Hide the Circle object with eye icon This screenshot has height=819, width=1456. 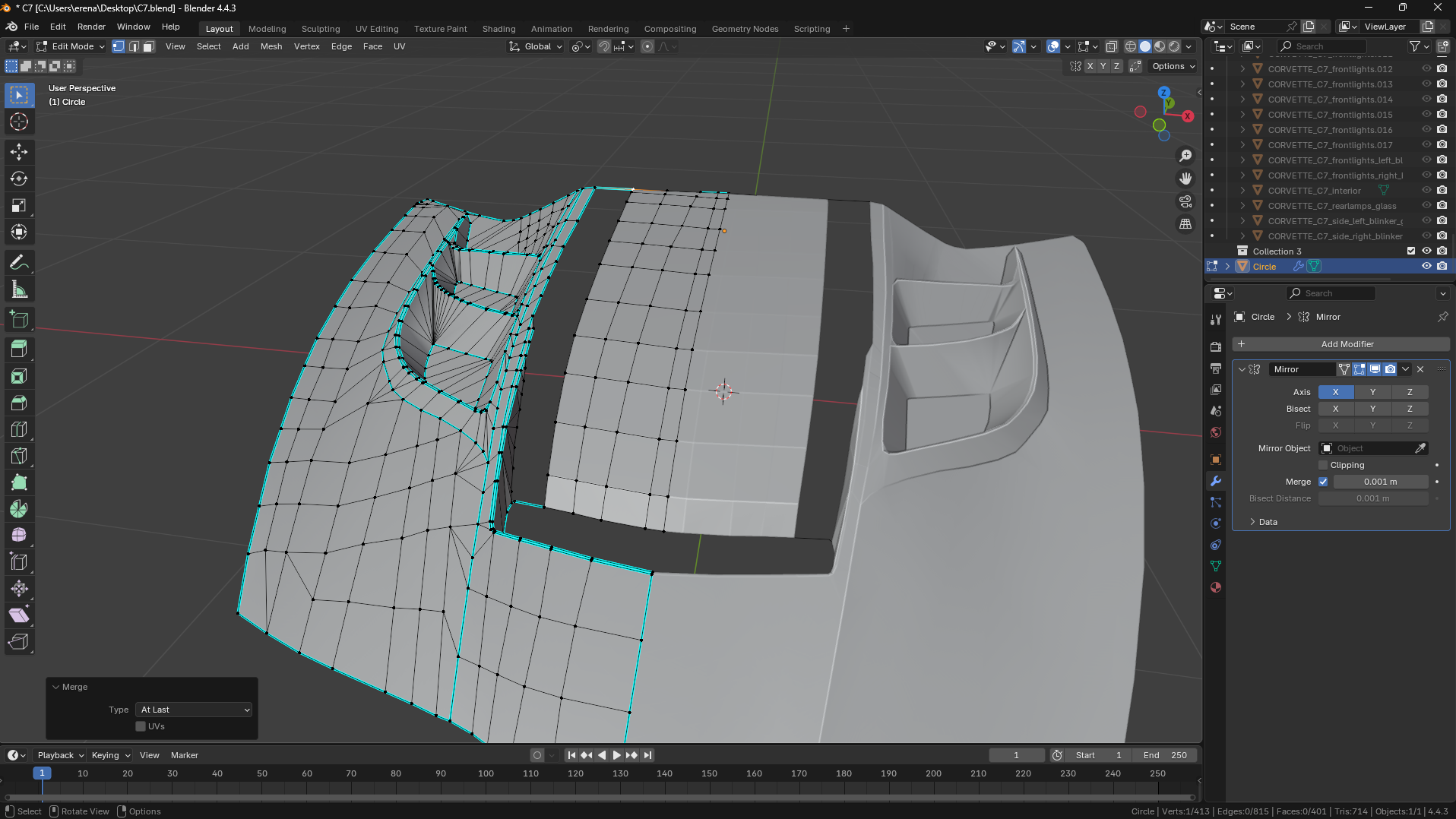point(1426,267)
